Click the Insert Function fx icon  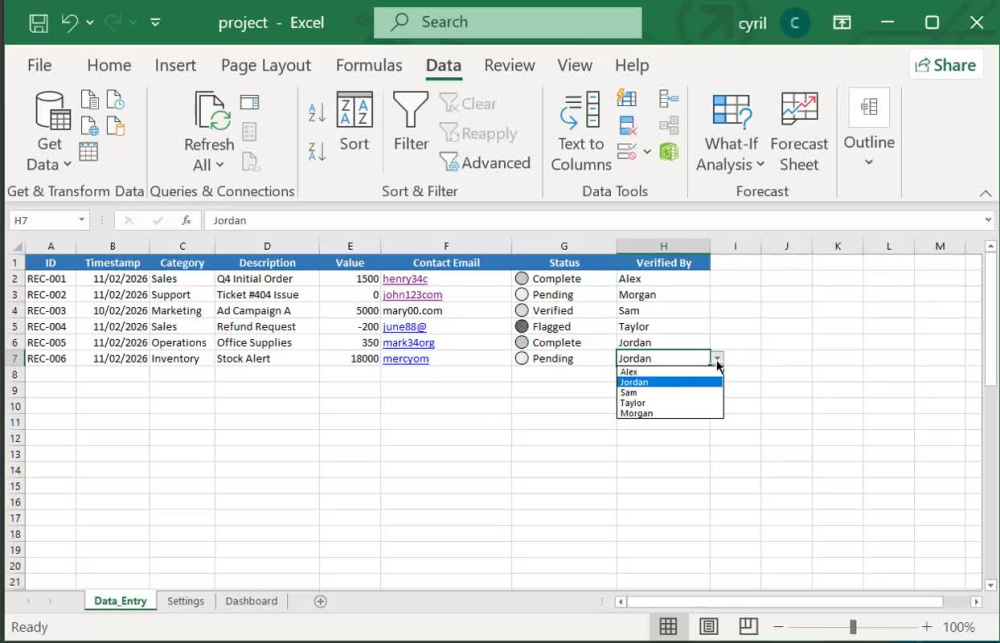(x=186, y=220)
